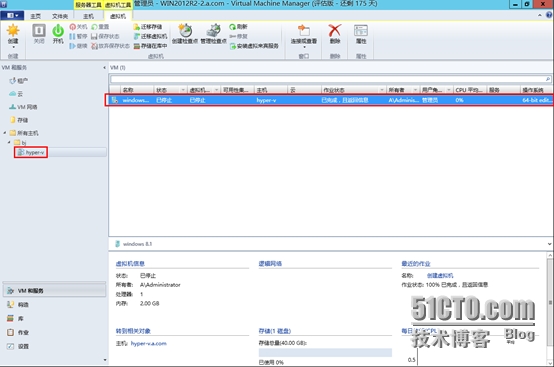The image size is (554, 367).
Task: Switch to the 文件夹 (Folder) ribbon tab
Action: 60,16
